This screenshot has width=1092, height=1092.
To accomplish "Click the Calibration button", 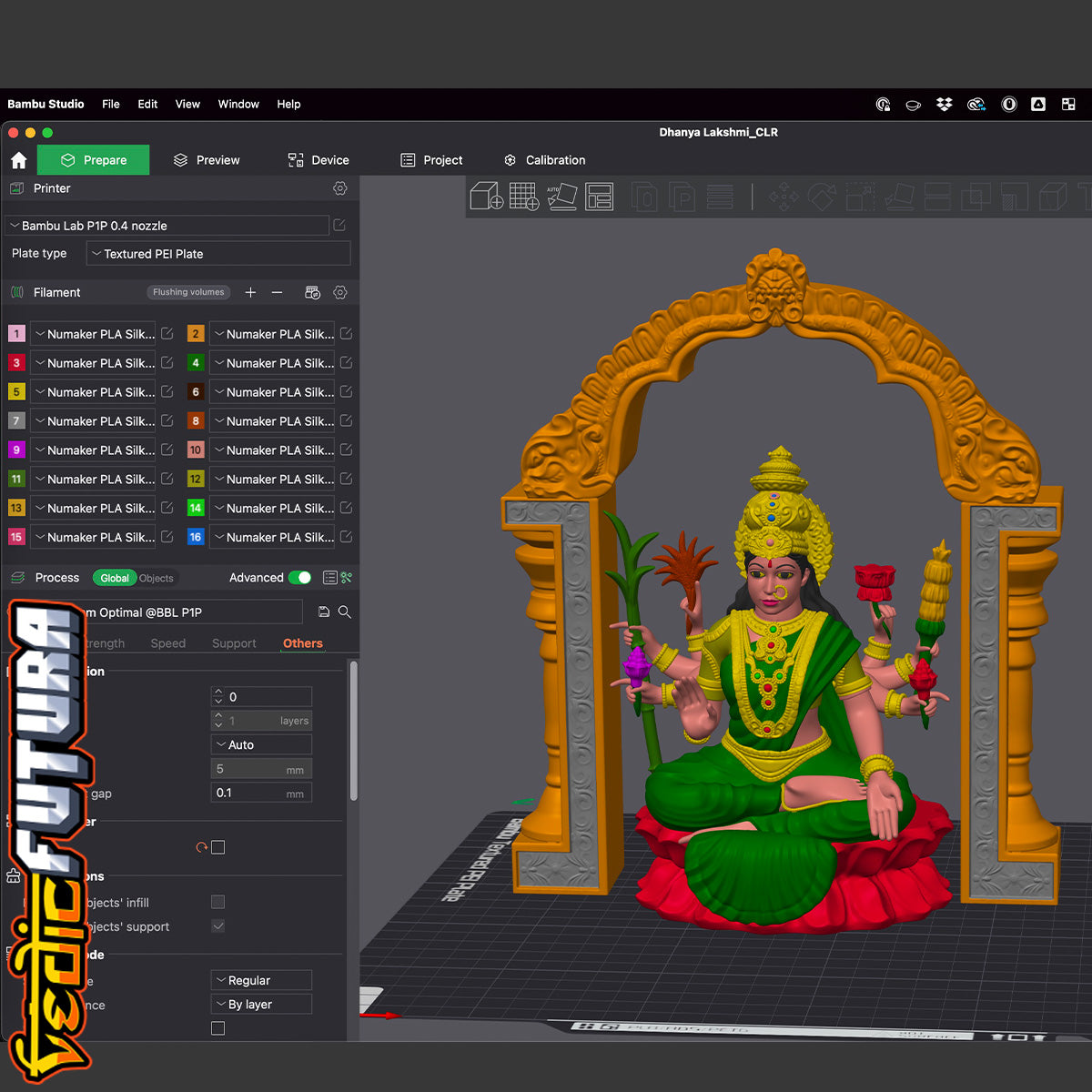I will tap(544, 160).
